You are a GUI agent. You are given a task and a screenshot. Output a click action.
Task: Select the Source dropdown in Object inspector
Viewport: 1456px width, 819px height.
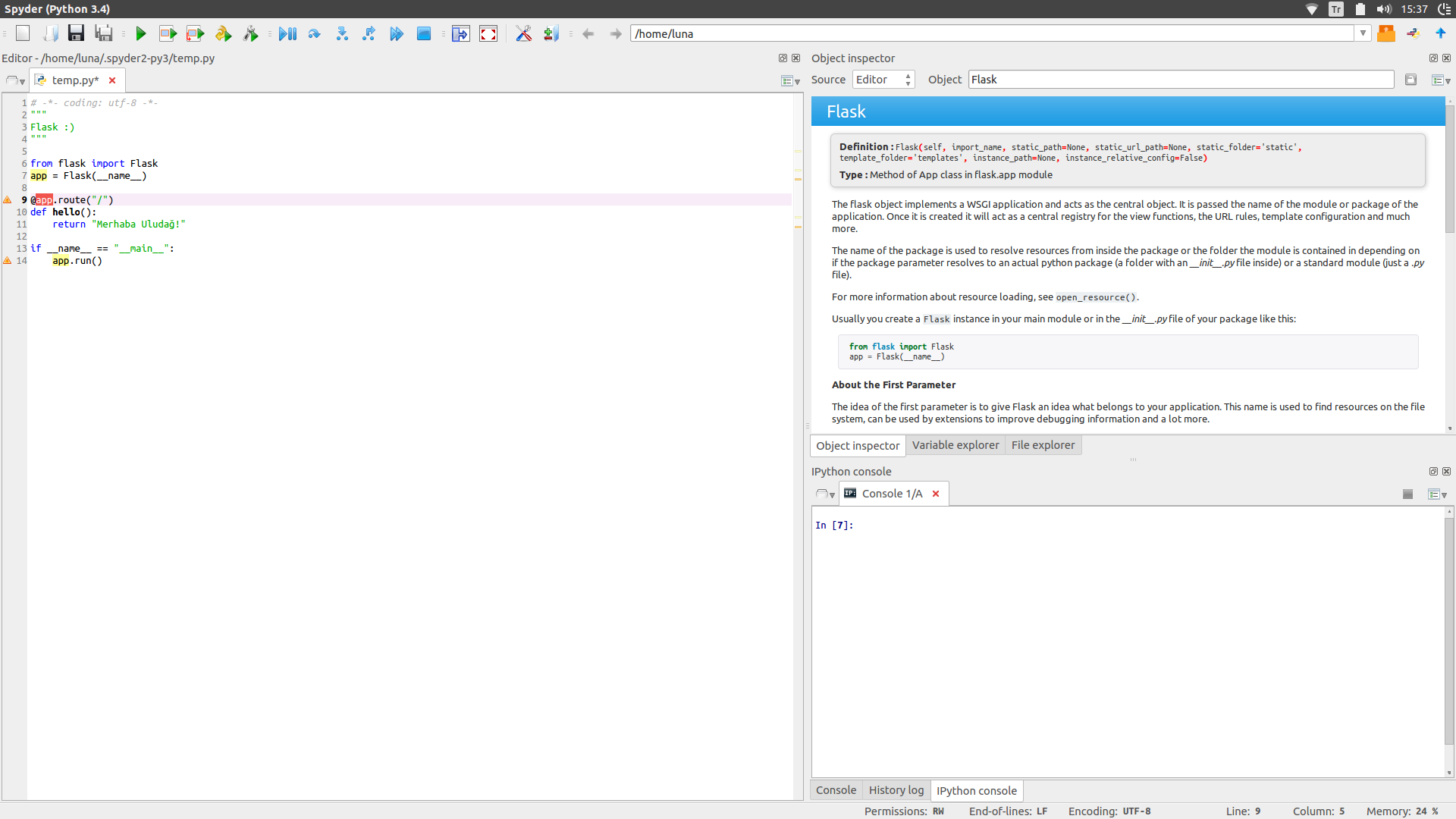[884, 79]
